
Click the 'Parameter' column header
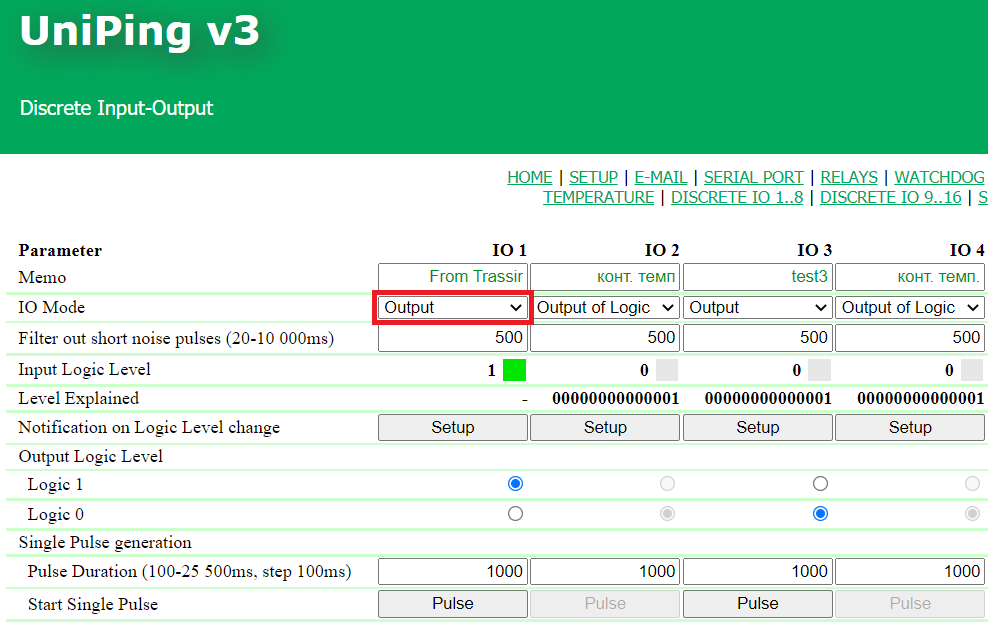(60, 250)
